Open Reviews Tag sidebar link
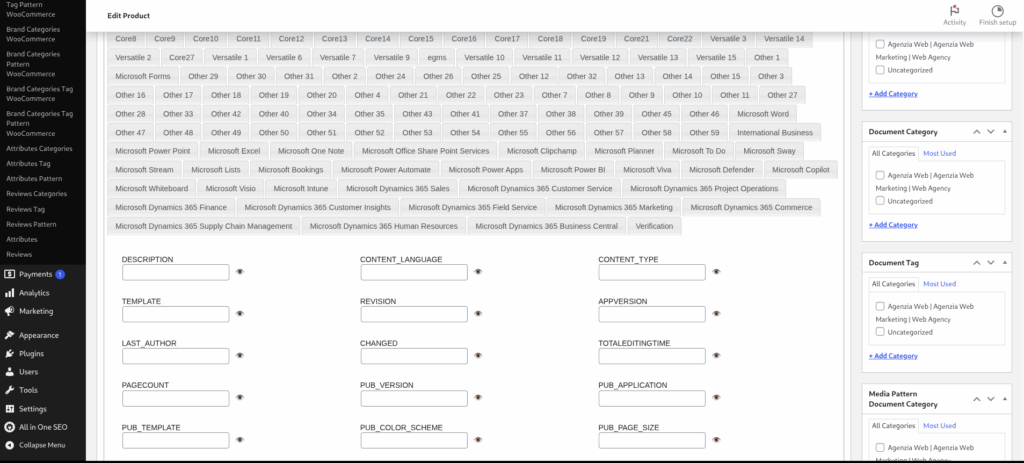The width and height of the screenshot is (1024, 463). click(25, 209)
